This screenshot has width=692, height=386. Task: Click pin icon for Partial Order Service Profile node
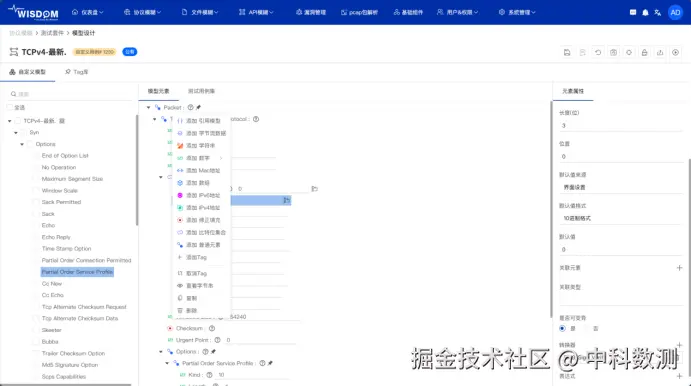(x=270, y=363)
